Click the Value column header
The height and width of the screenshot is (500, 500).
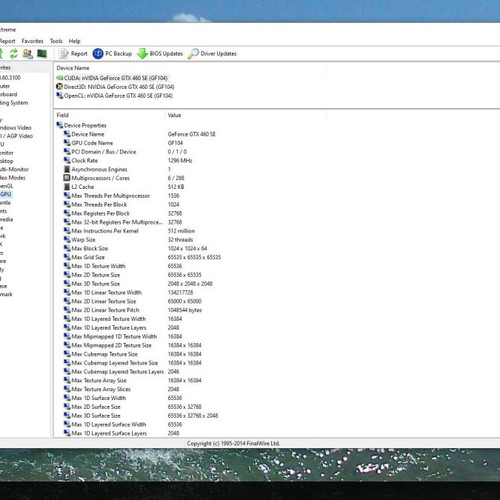174,115
